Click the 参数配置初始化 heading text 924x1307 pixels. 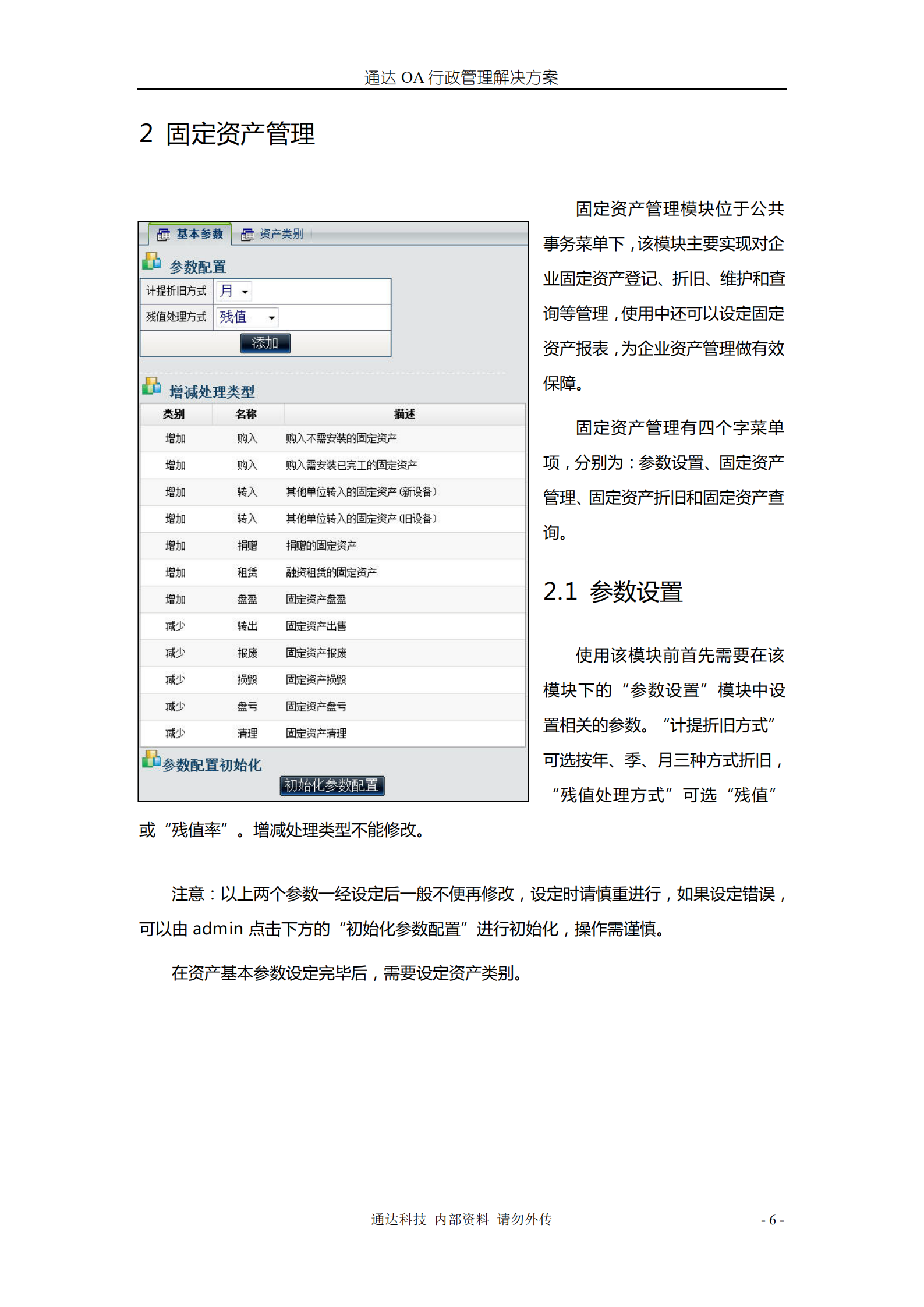[212, 764]
